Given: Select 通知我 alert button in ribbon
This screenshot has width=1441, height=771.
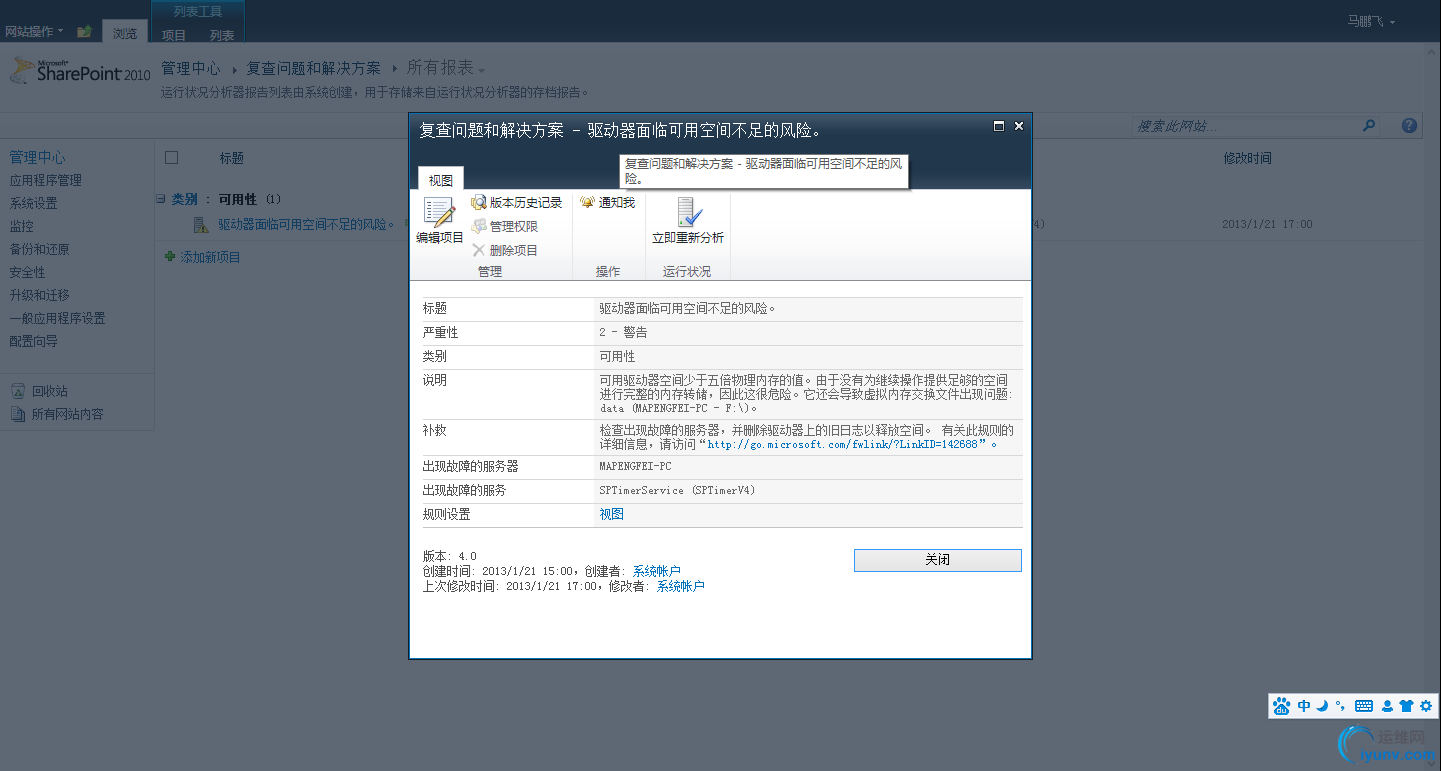Looking at the screenshot, I should (x=607, y=203).
